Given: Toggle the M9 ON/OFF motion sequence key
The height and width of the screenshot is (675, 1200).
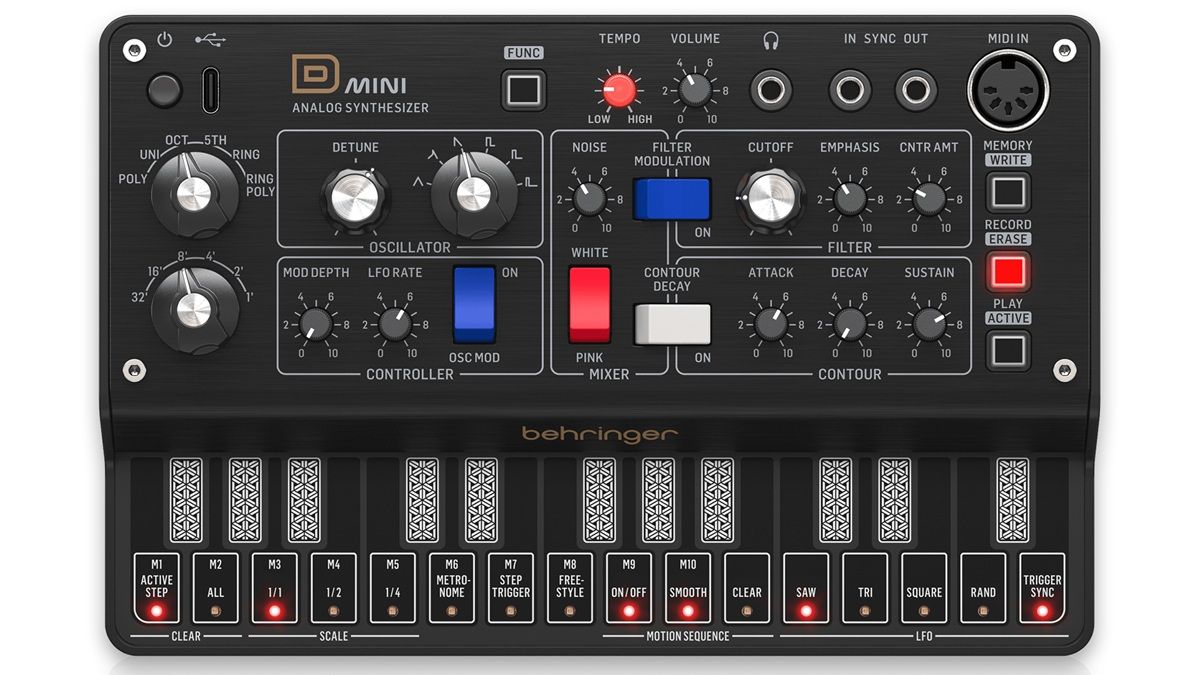Looking at the screenshot, I should (628, 588).
